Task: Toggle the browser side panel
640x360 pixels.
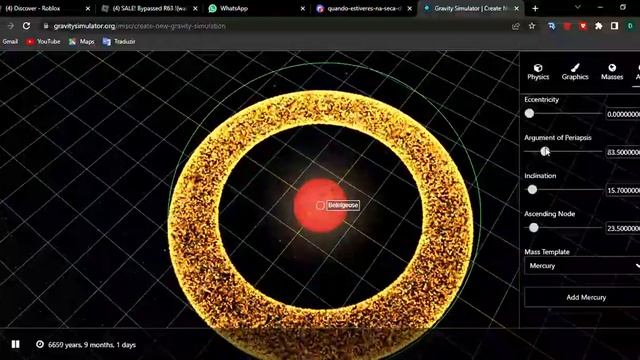Action: pos(614,26)
